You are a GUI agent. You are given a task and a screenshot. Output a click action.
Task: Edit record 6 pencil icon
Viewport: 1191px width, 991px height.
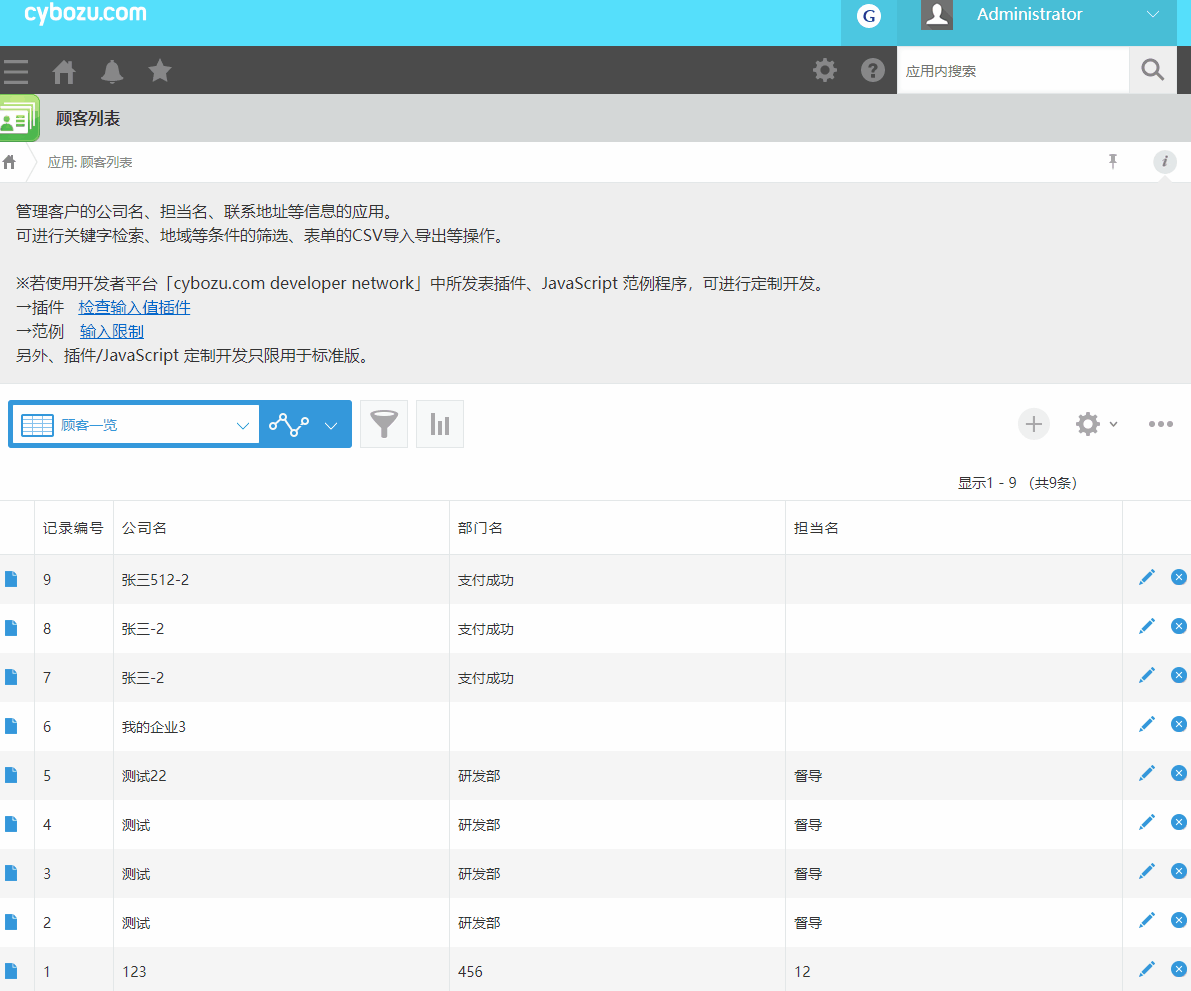[1146, 724]
